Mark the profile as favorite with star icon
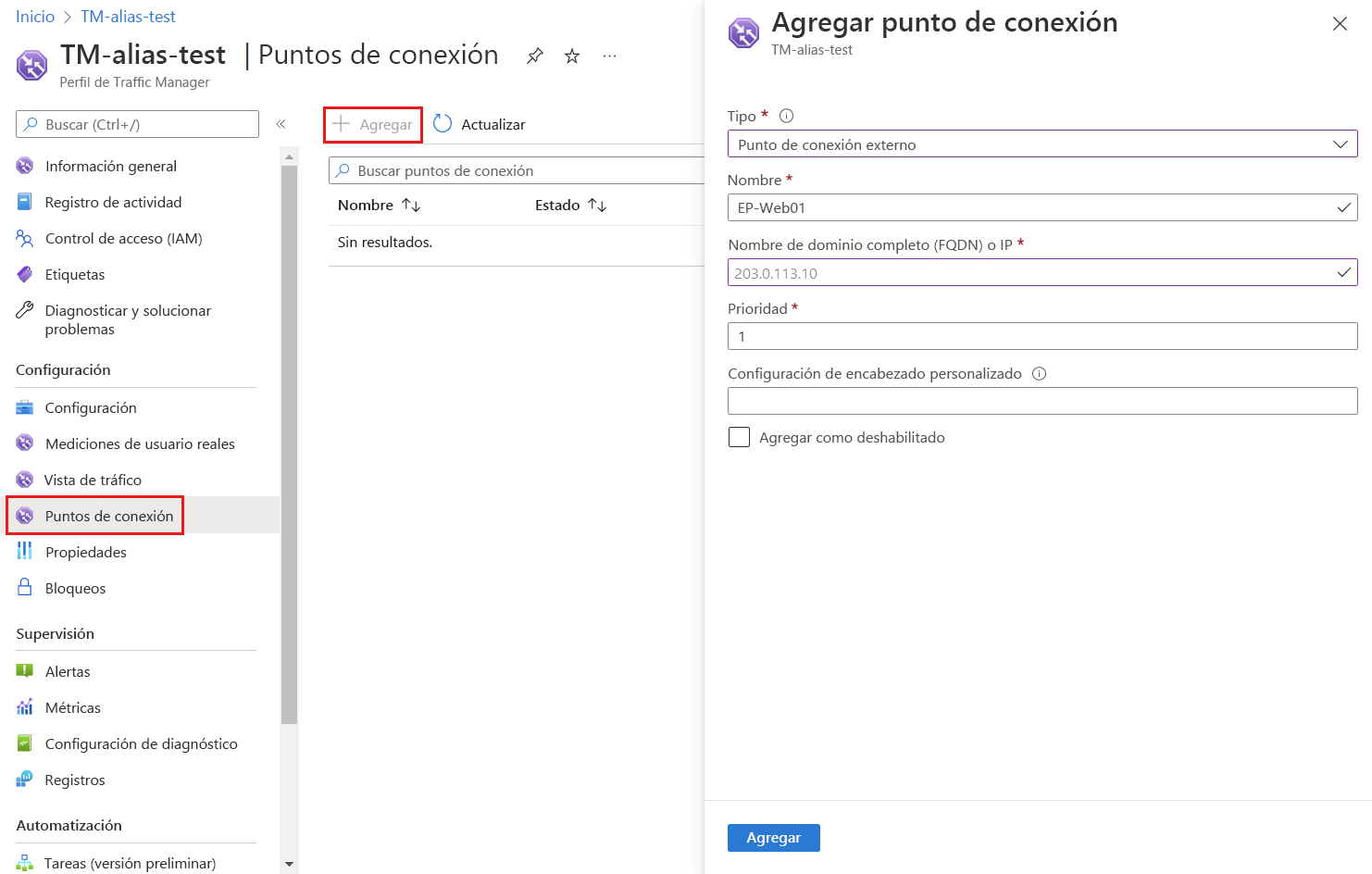 click(x=572, y=56)
